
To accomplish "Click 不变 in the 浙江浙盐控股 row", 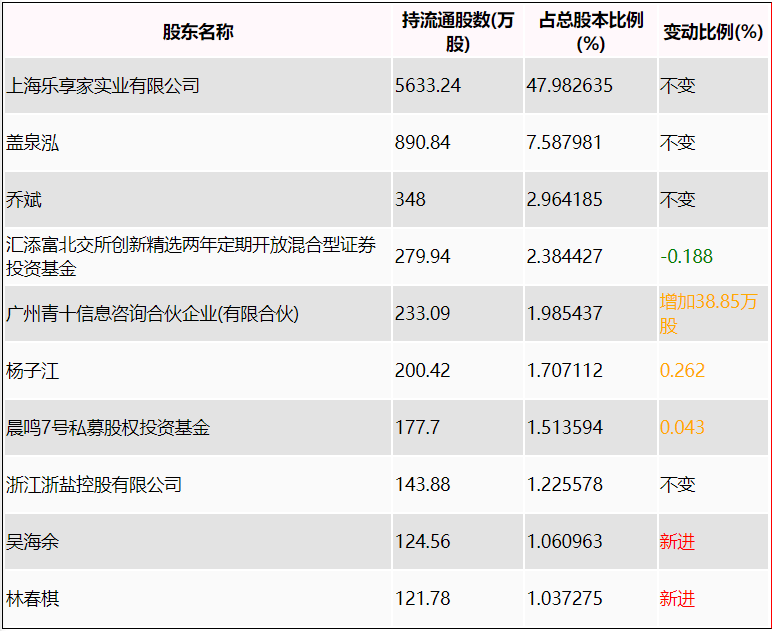I will 678,485.
